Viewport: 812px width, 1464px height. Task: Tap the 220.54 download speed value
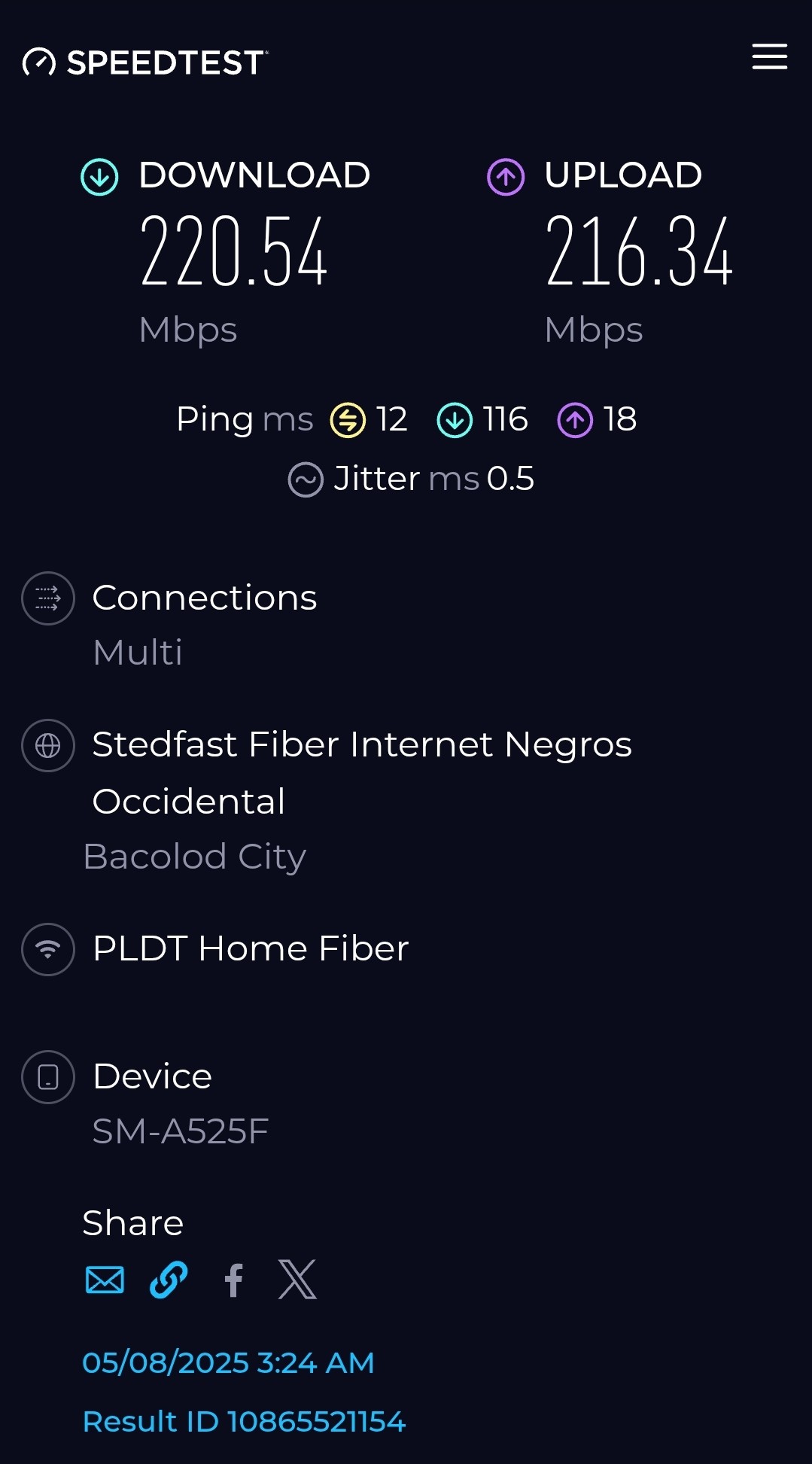coord(234,252)
